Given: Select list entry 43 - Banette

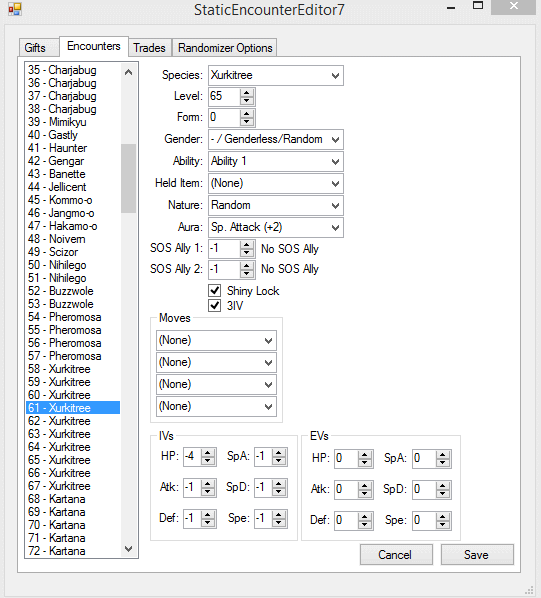Looking at the screenshot, I should coord(73,174).
